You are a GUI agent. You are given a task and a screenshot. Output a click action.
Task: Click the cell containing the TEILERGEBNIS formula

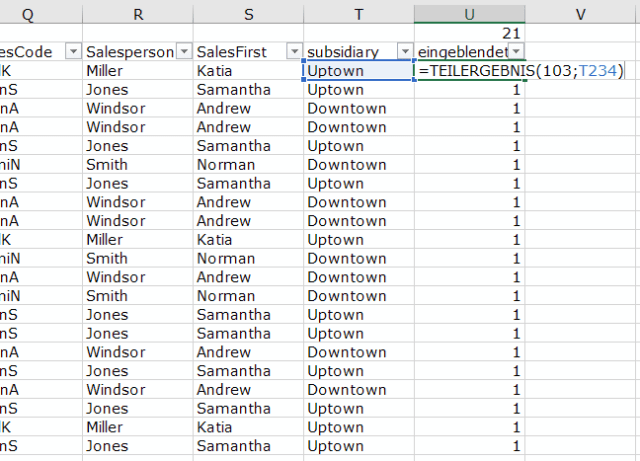pos(500,71)
